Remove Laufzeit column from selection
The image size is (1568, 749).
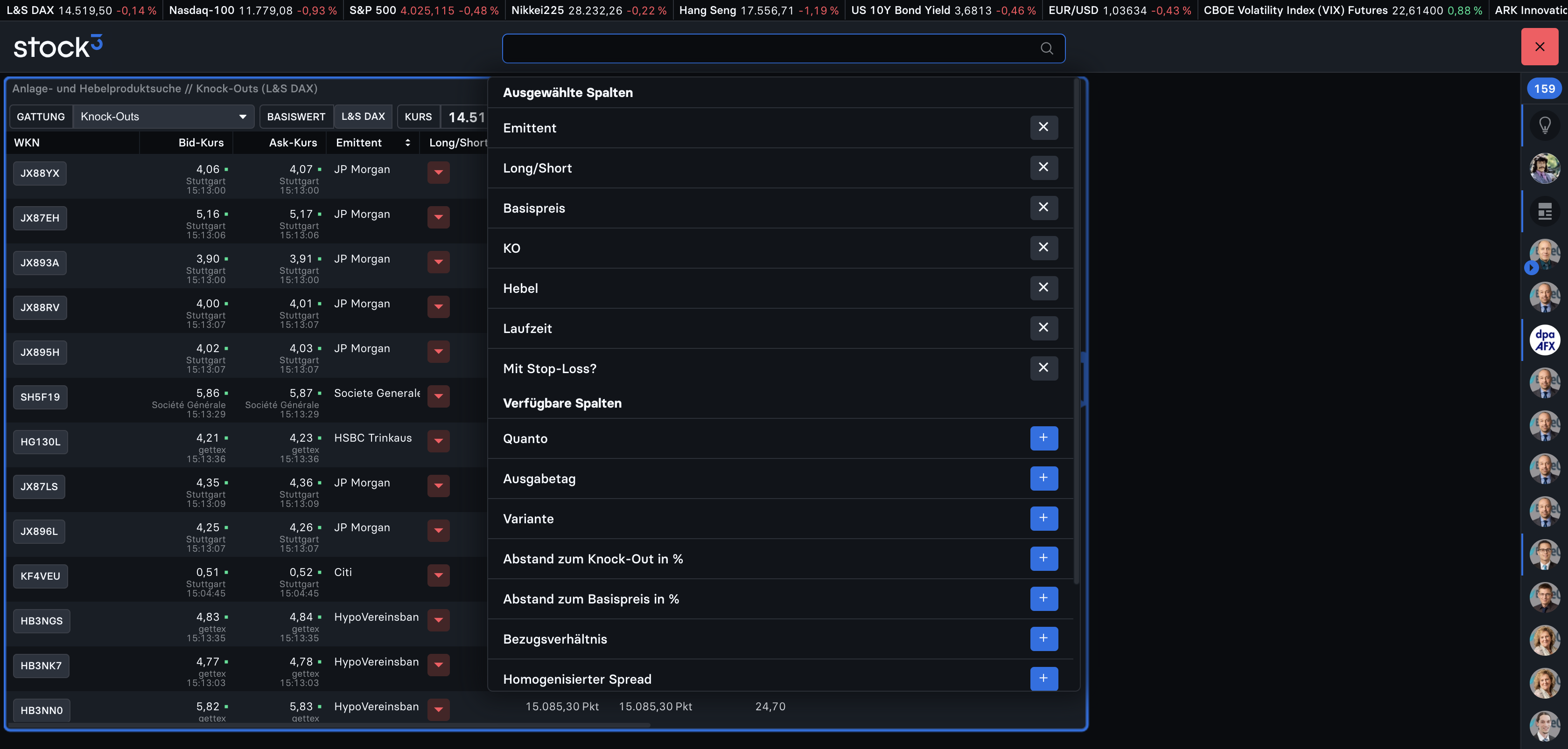[x=1043, y=328]
